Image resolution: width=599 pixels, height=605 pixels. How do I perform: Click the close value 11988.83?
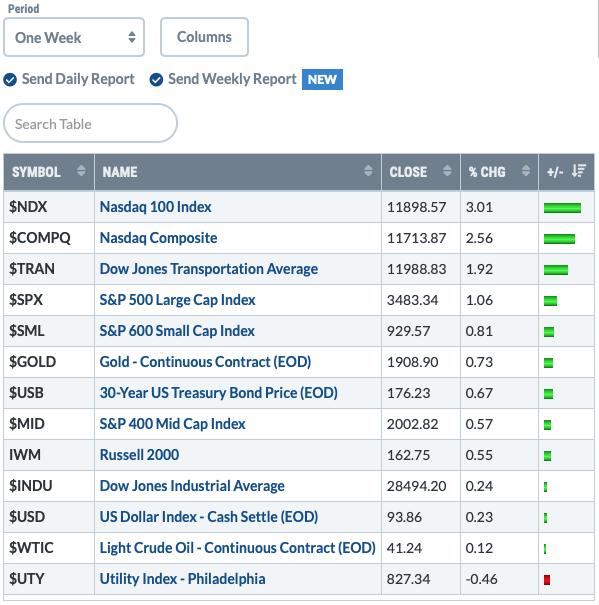[416, 269]
